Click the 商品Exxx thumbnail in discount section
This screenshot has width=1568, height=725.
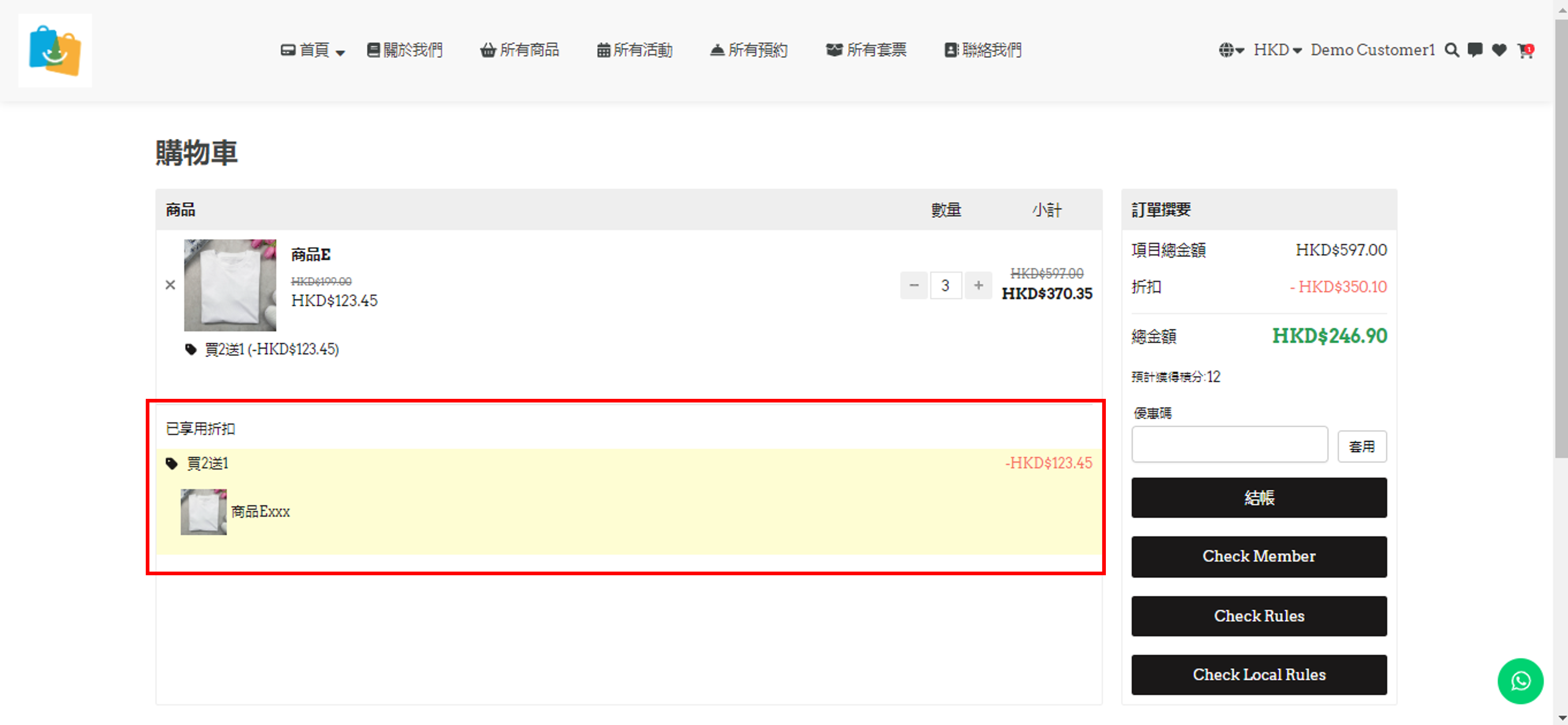click(x=203, y=512)
